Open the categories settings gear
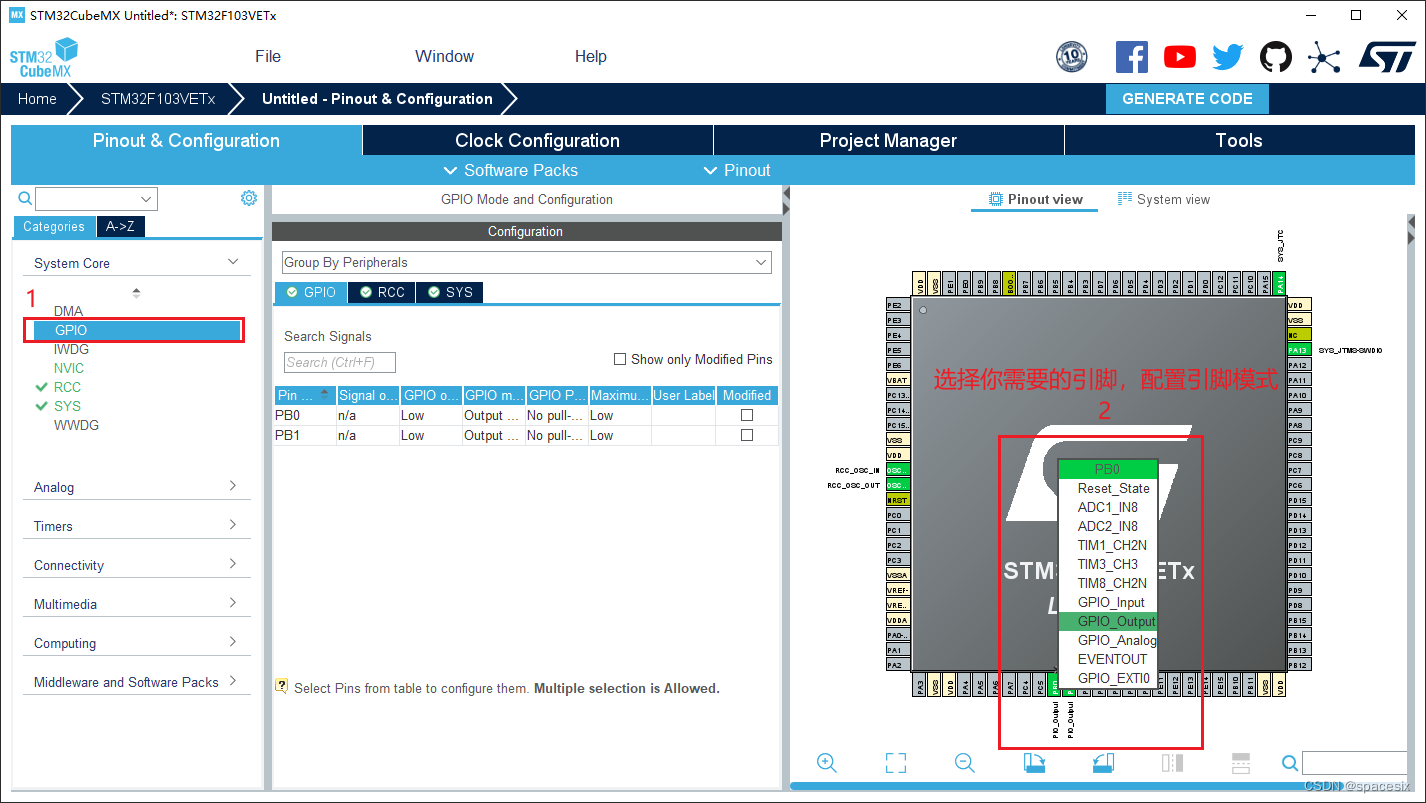 point(249,198)
